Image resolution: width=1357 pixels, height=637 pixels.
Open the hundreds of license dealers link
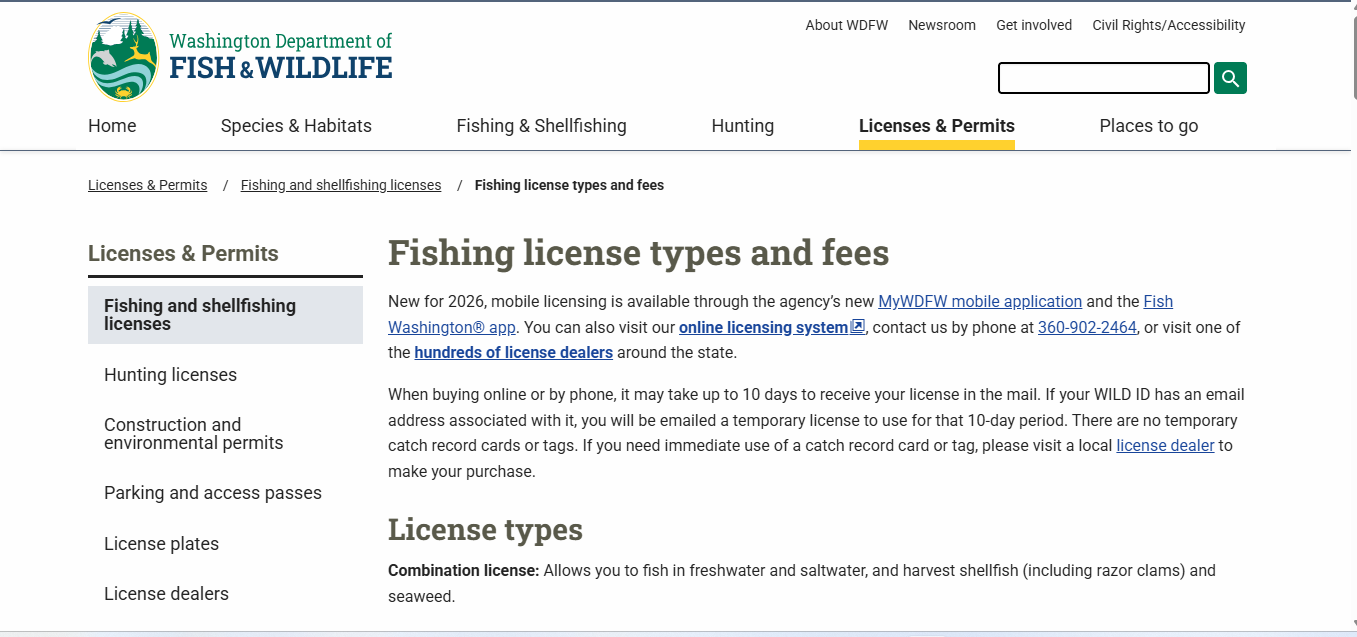pyautogui.click(x=513, y=352)
